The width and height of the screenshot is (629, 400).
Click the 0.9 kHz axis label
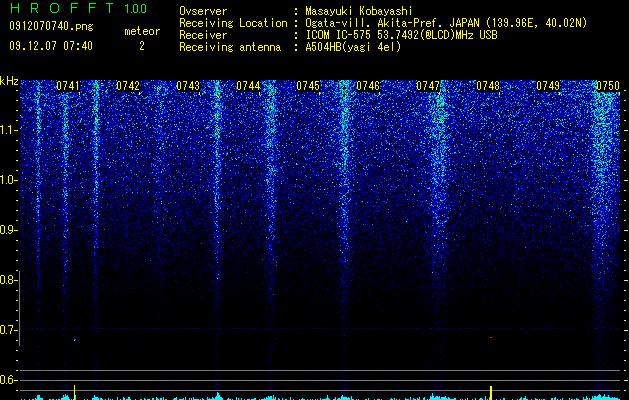pyautogui.click(x=8, y=230)
